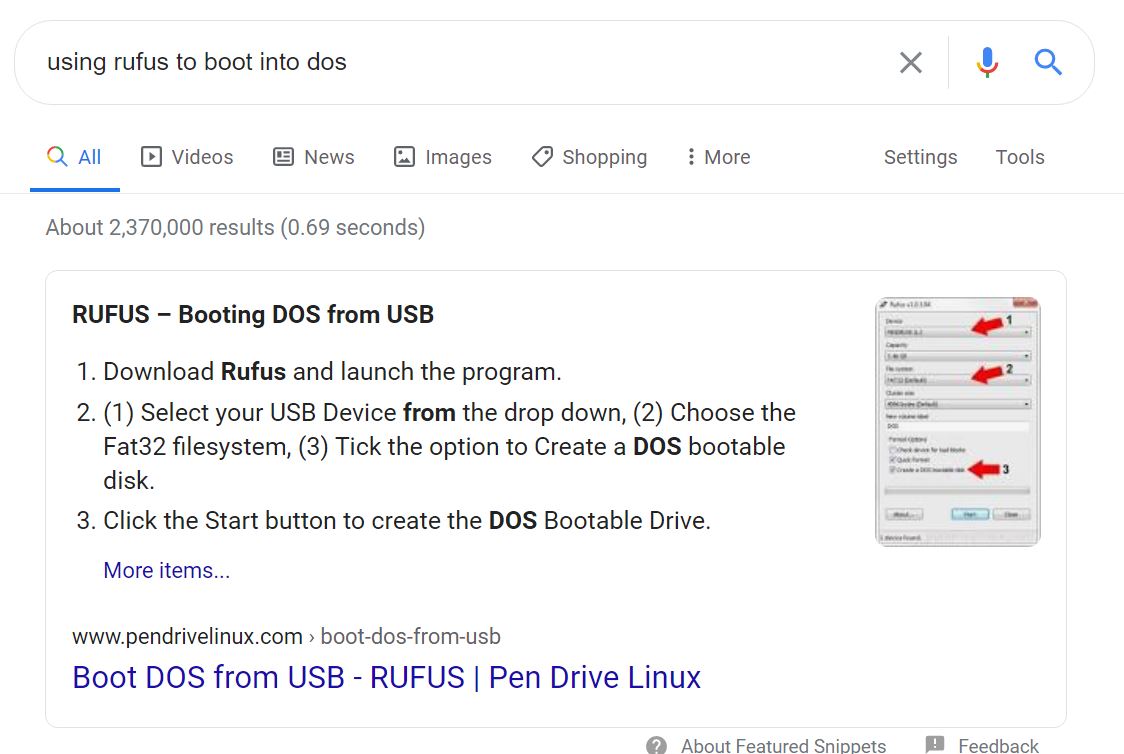The width and height of the screenshot is (1124, 754).
Task: Select the All results tab
Action: 75,157
